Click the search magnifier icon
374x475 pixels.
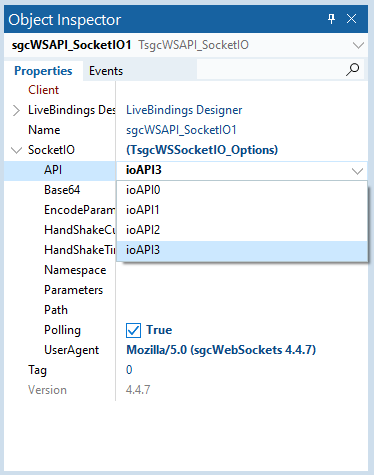click(x=352, y=70)
